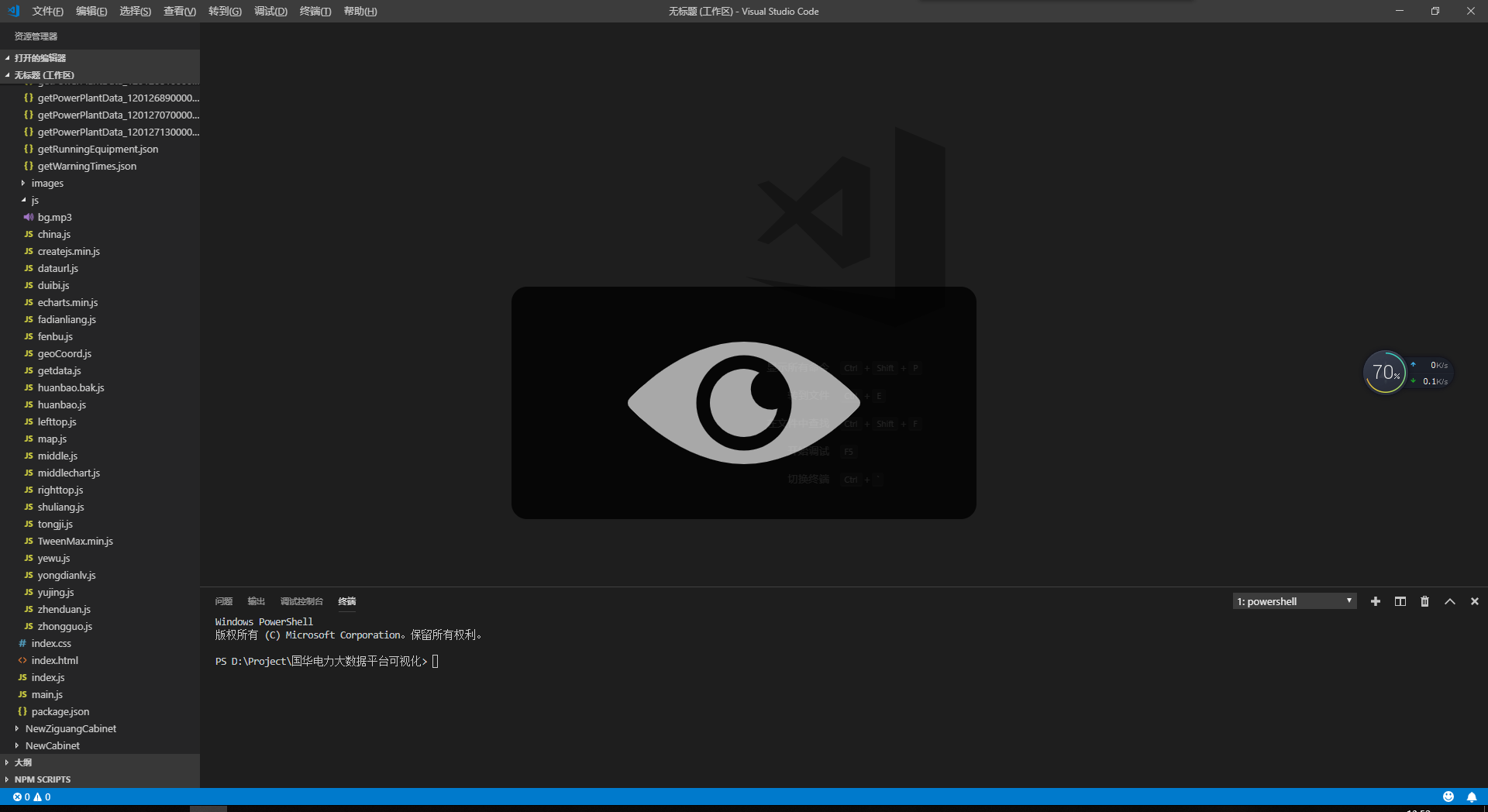
Task: Open the 文件(F) menu
Action: coord(48,11)
